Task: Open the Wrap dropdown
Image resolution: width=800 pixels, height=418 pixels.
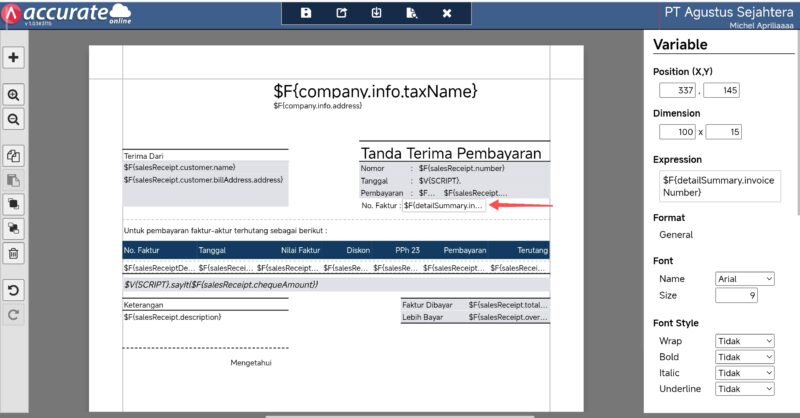Action: tap(745, 341)
